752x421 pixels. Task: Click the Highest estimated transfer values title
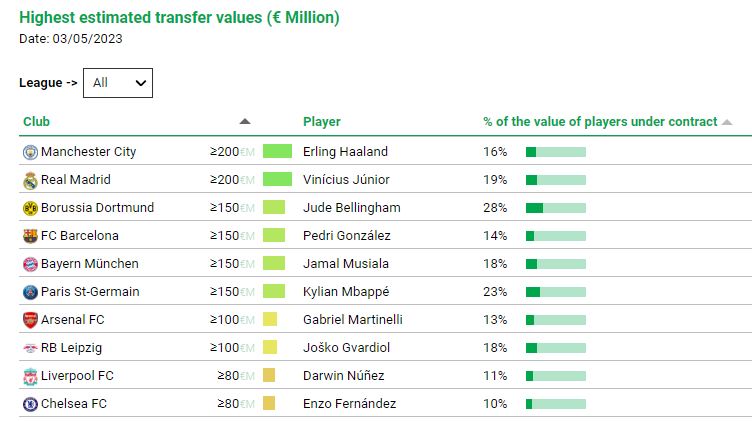[x=179, y=18]
